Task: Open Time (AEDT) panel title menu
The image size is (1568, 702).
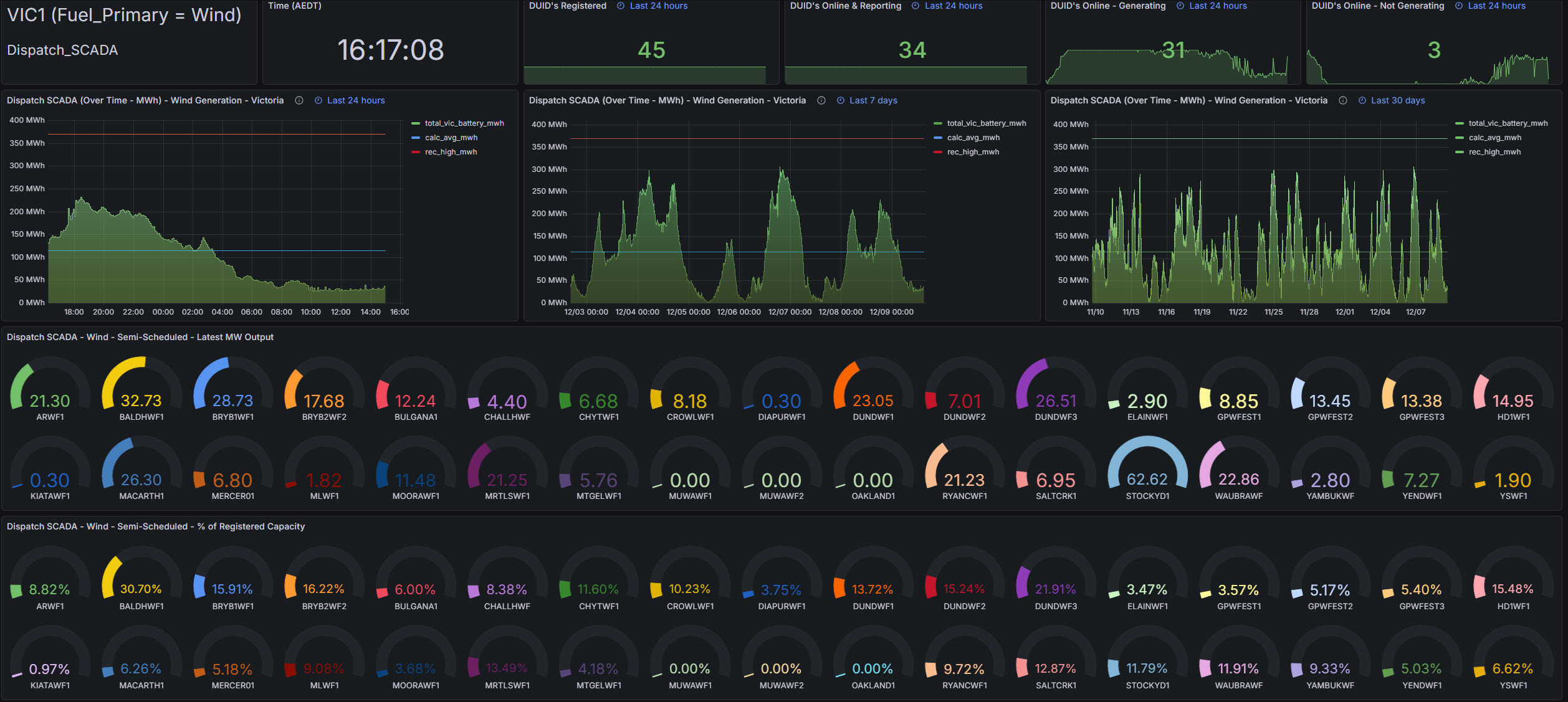Action: click(295, 6)
